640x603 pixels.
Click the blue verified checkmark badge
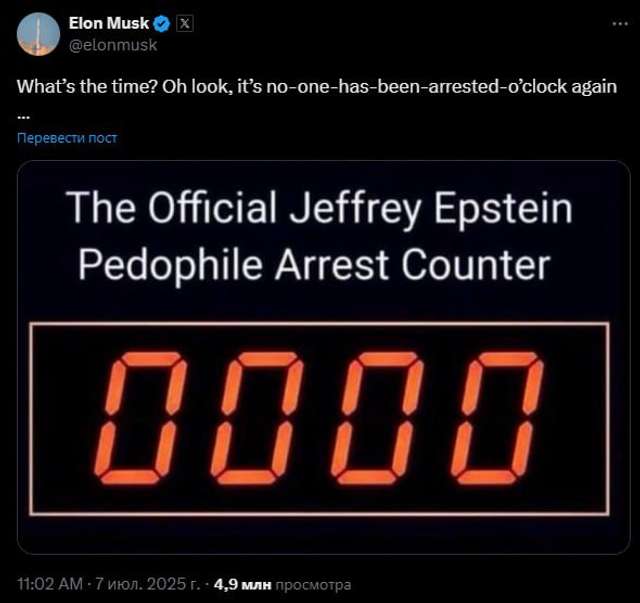[162, 23]
